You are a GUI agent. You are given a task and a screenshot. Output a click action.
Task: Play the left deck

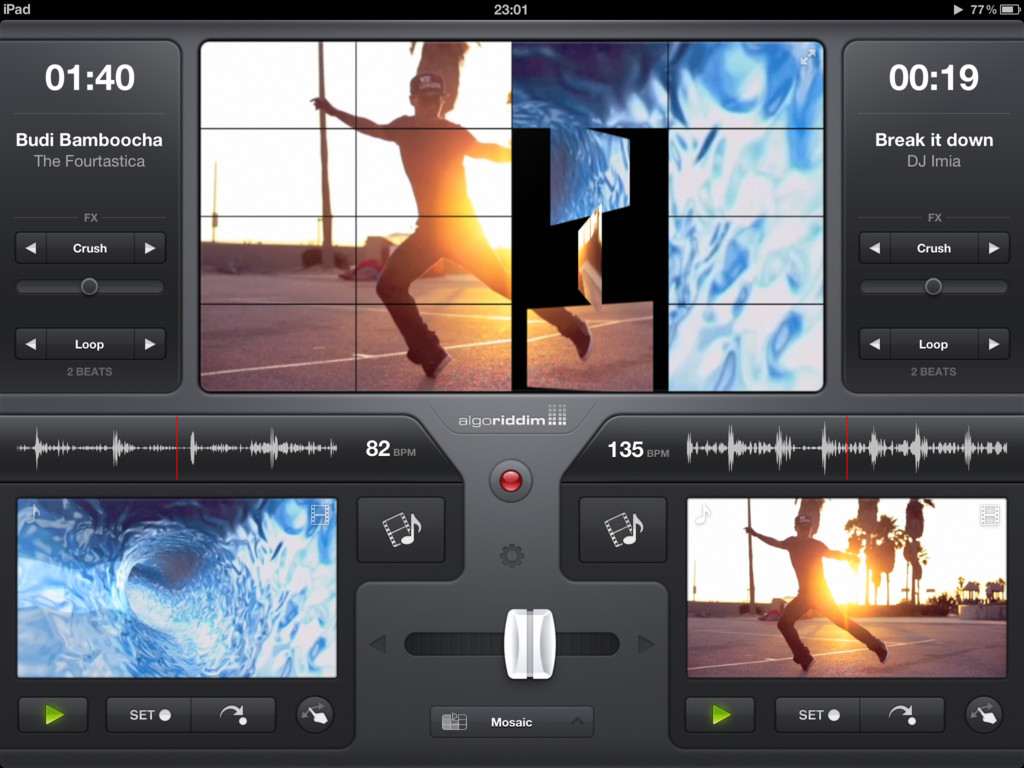tap(54, 714)
